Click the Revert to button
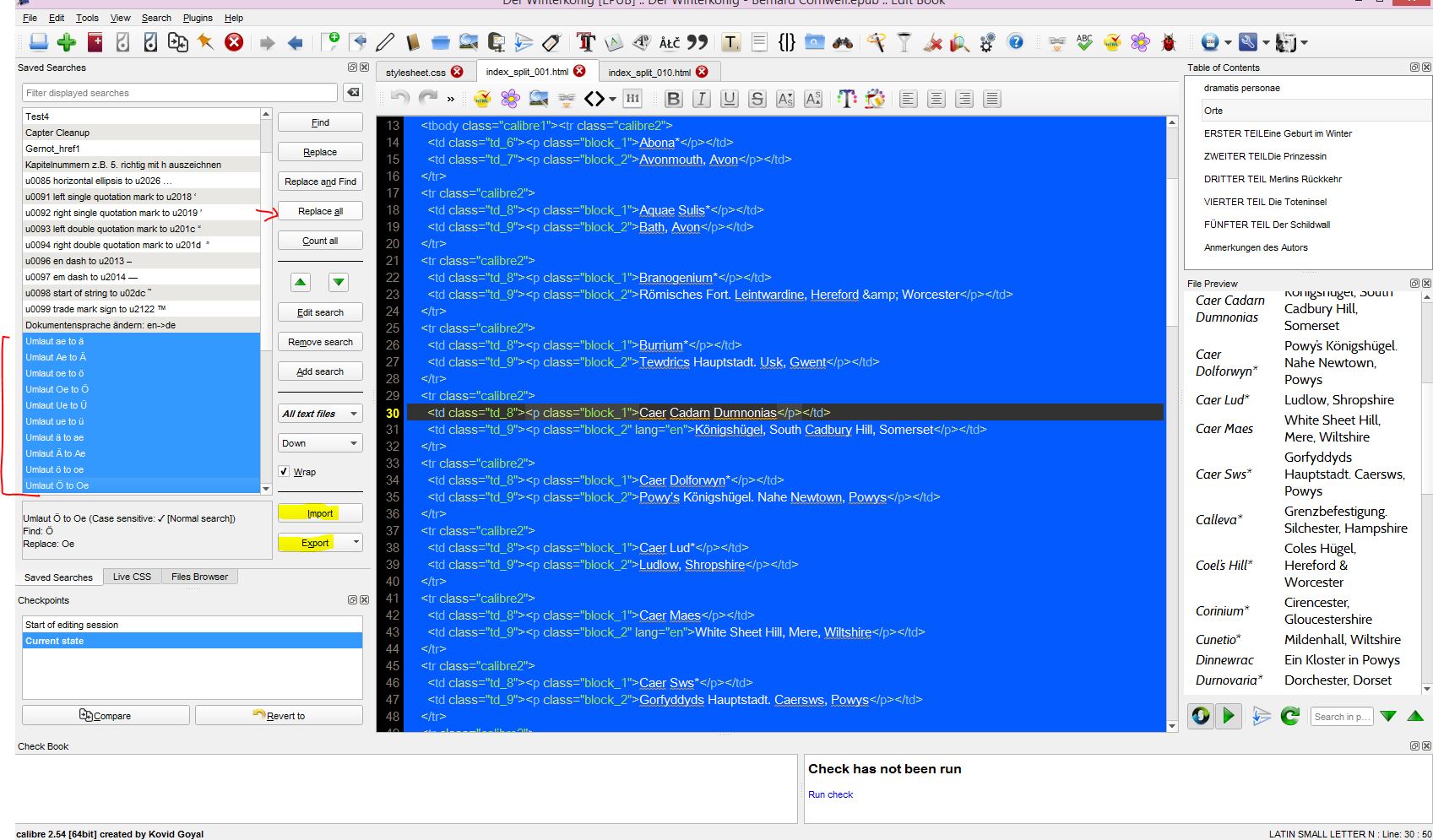Image resolution: width=1433 pixels, height=840 pixels. [279, 716]
